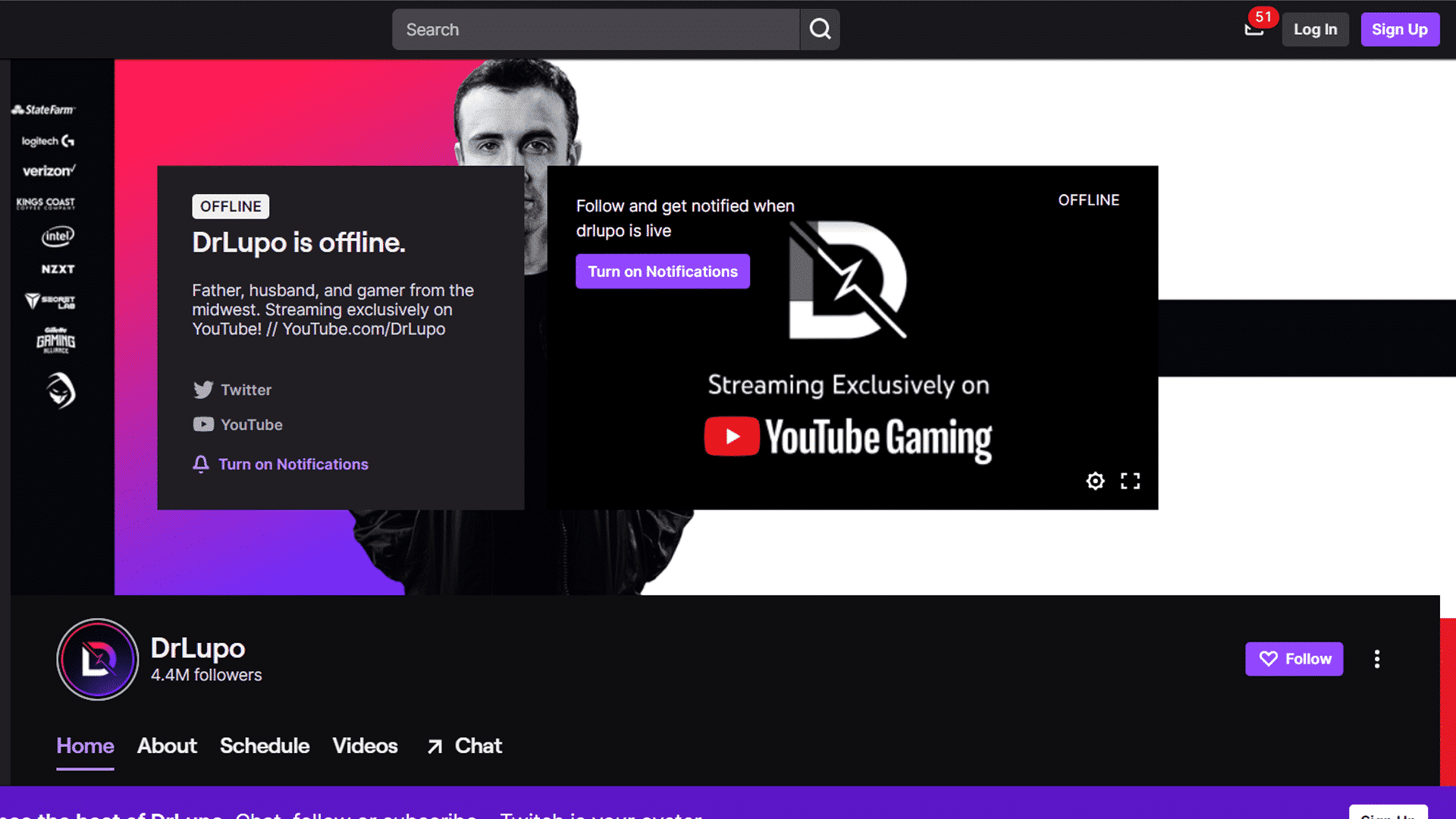
Task: Click the Intel sponsor logo
Action: (x=58, y=237)
